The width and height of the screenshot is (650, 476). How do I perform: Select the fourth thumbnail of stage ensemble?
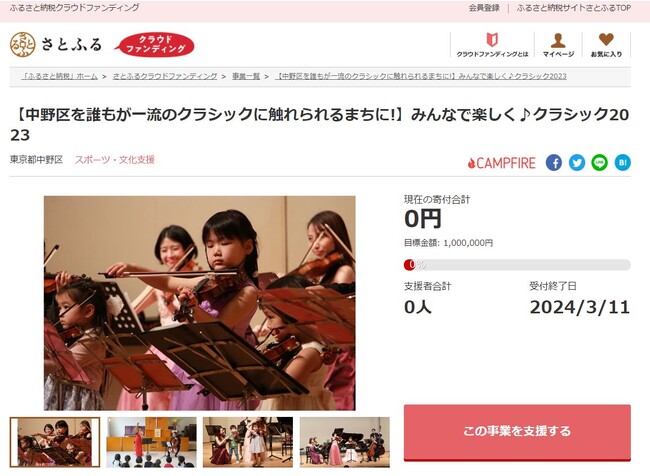click(x=344, y=442)
